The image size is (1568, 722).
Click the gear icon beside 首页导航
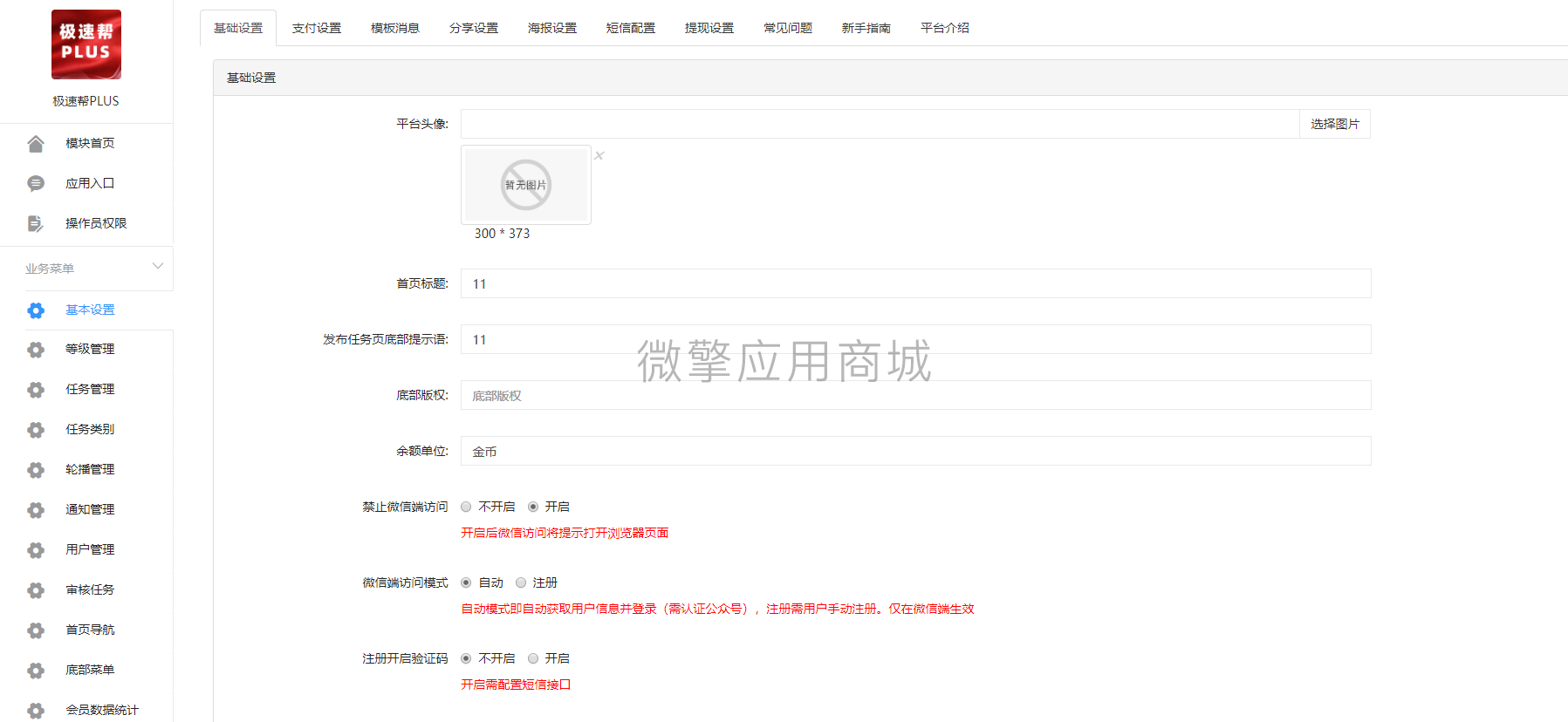coord(36,630)
